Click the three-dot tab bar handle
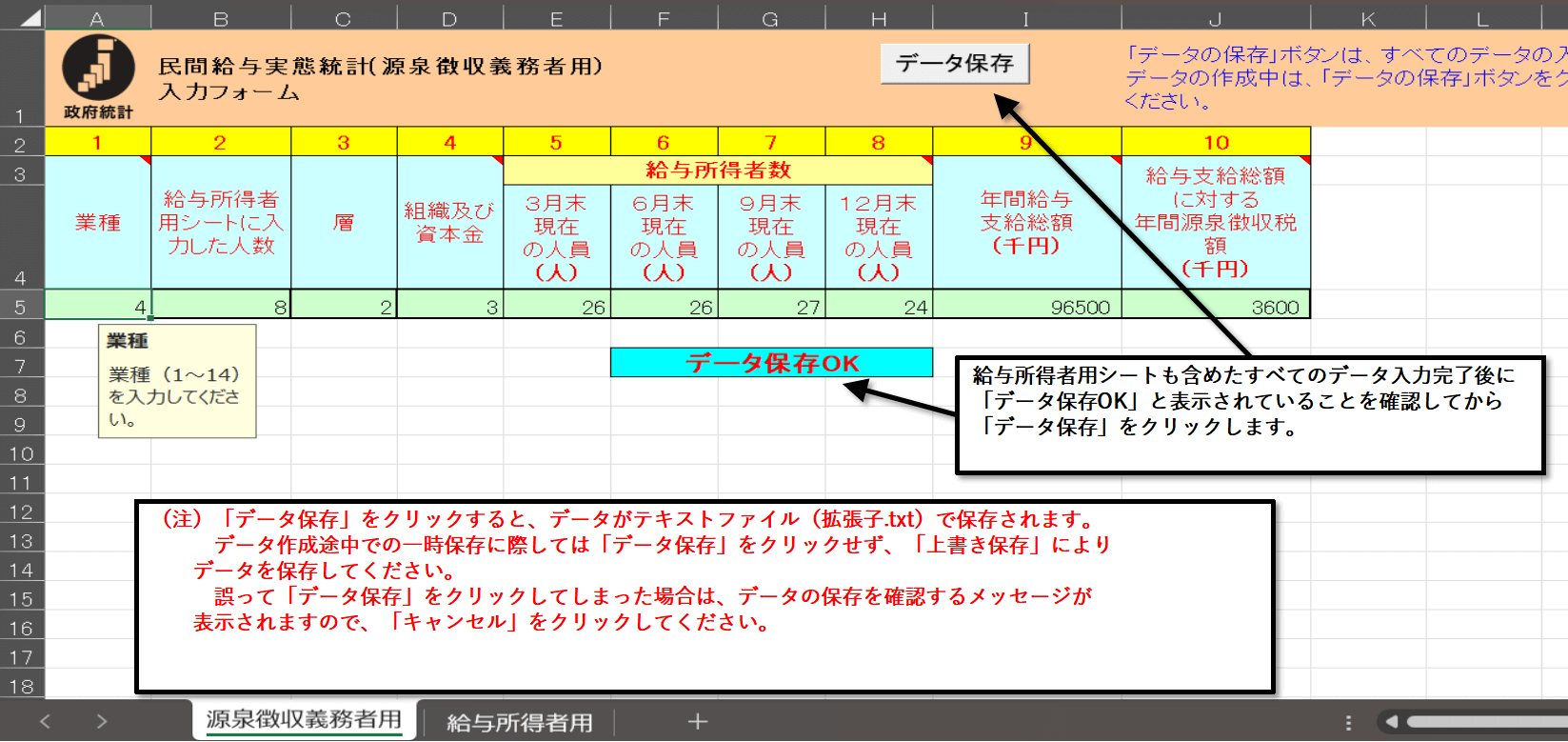The height and width of the screenshot is (742, 1568). [1348, 723]
